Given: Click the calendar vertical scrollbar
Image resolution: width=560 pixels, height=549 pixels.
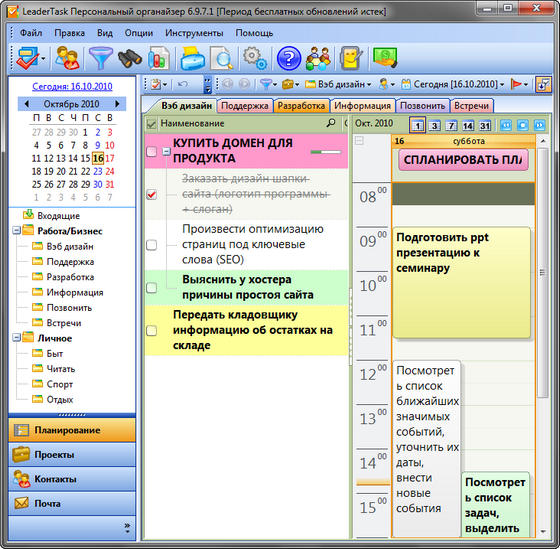Looking at the screenshot, I should 543,273.
